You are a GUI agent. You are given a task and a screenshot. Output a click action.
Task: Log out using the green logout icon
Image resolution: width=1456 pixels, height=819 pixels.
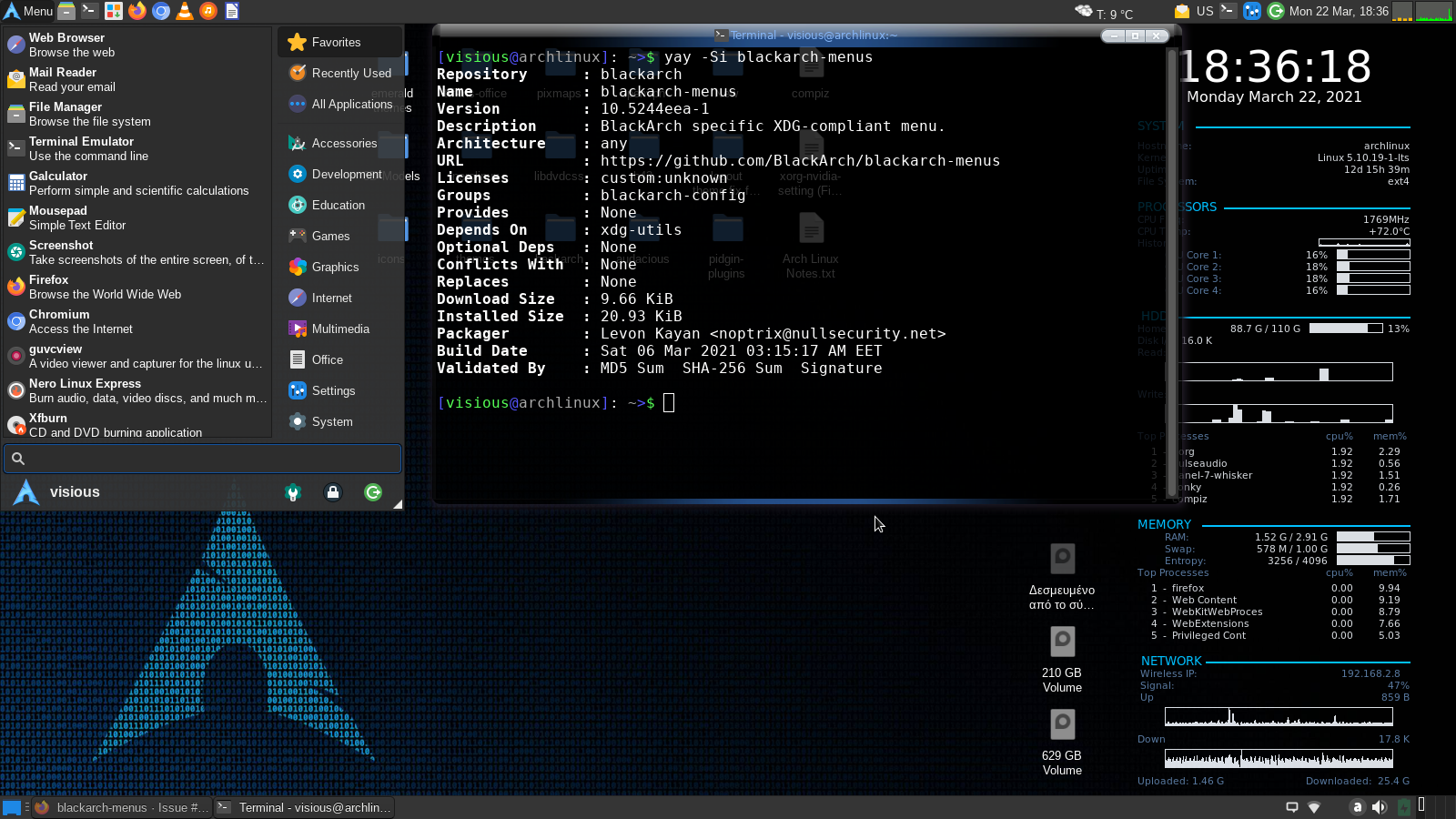(x=372, y=491)
